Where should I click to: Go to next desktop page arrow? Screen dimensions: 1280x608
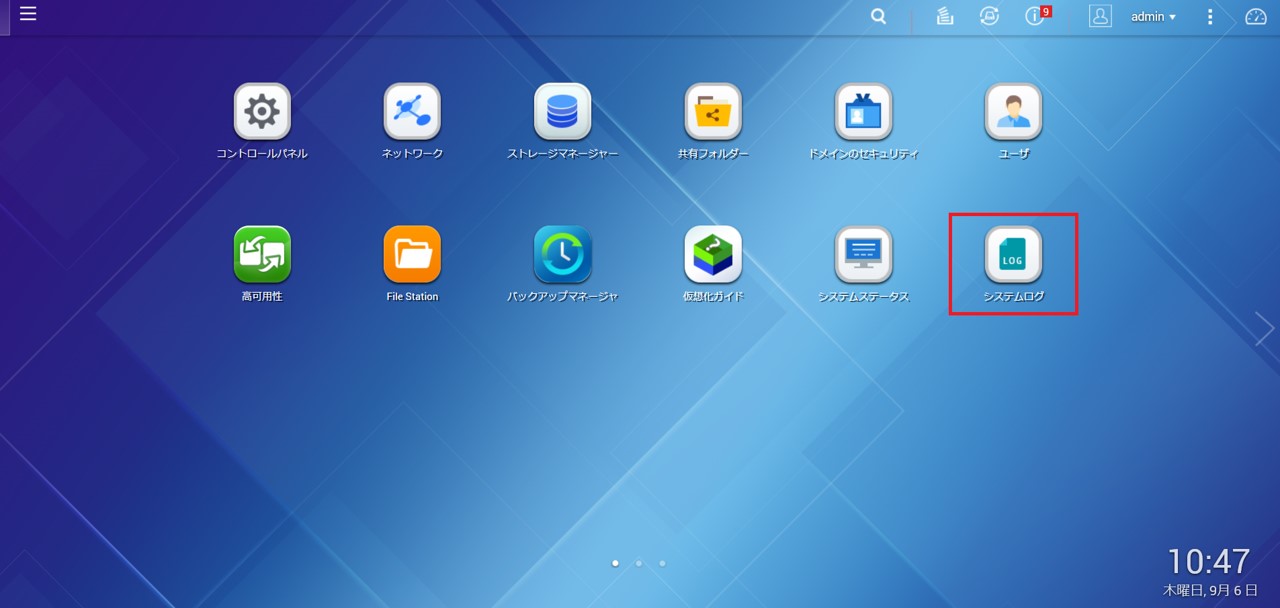click(1266, 329)
